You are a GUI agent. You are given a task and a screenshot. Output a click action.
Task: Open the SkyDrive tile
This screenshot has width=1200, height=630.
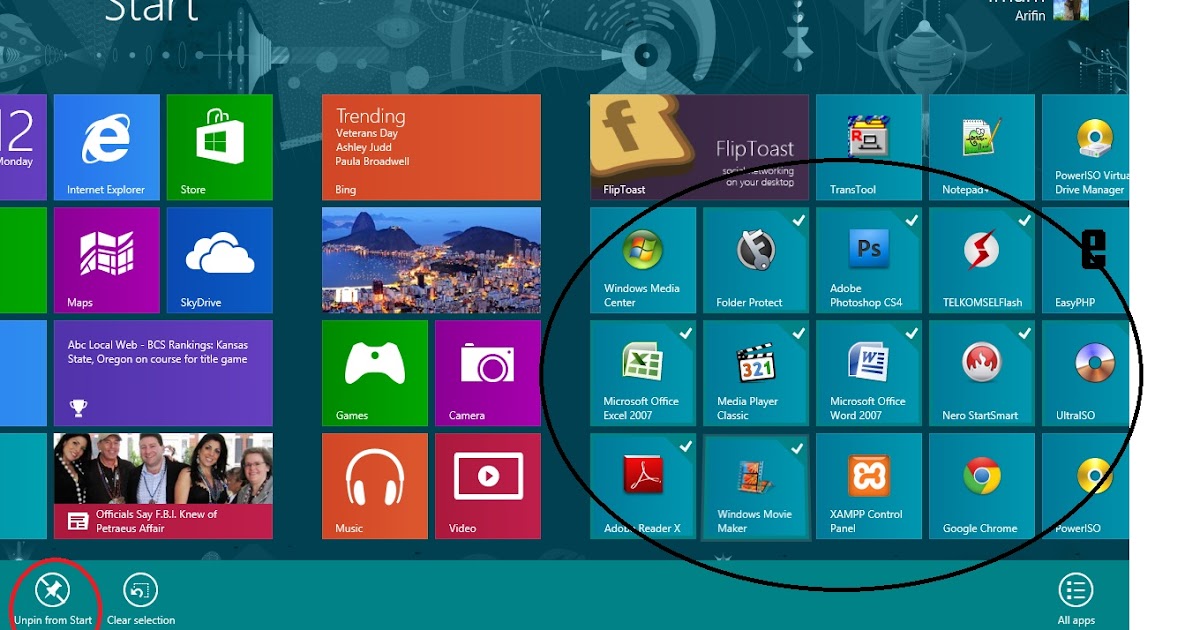[219, 260]
